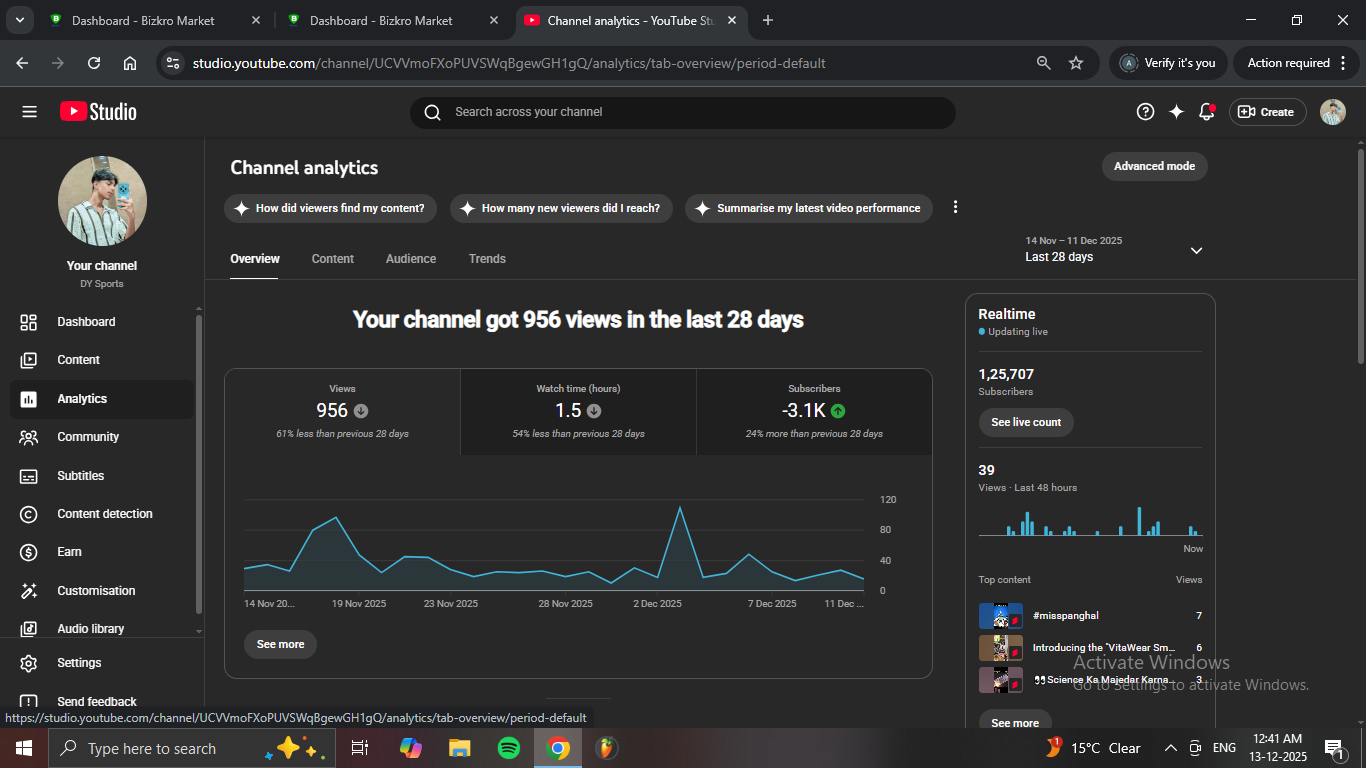Open the YouTube Studio hamburger menu

pos(29,112)
